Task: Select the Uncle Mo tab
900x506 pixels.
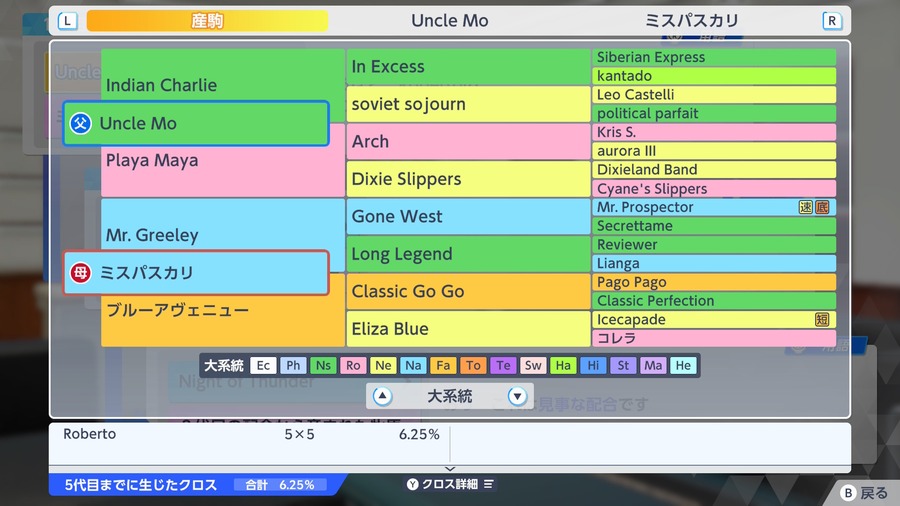Action: [x=450, y=21]
